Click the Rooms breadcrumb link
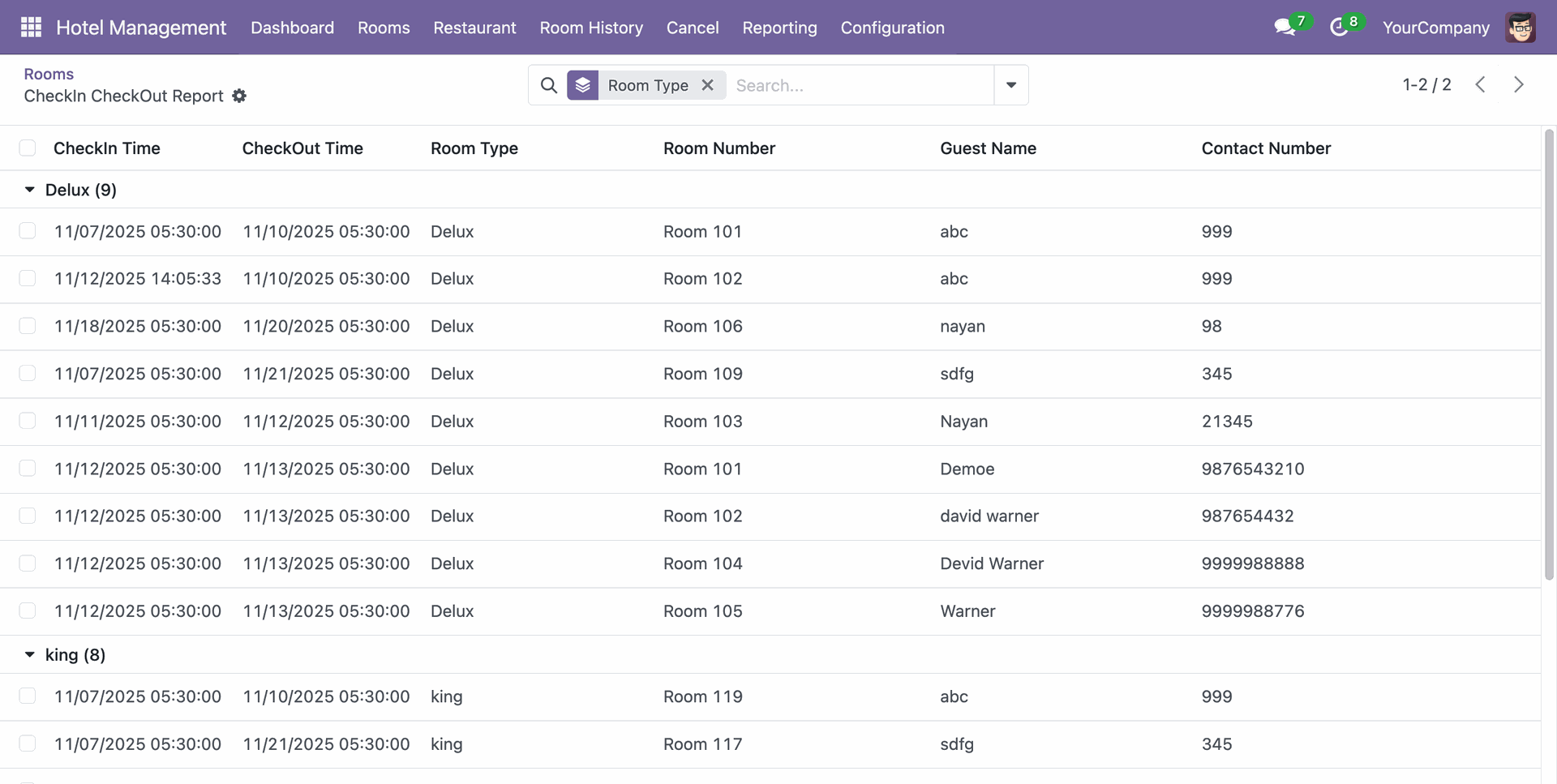The image size is (1557, 784). 49,74
